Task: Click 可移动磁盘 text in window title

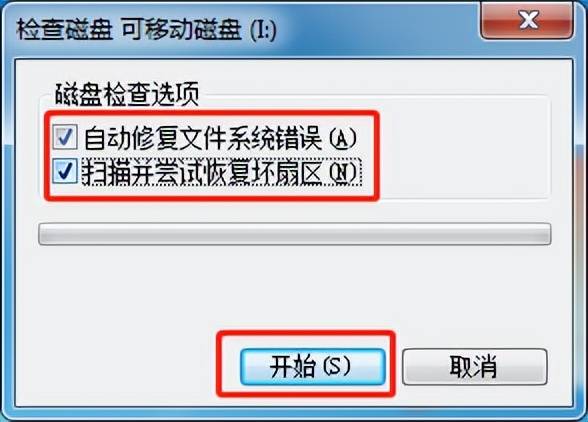Action: (x=181, y=30)
